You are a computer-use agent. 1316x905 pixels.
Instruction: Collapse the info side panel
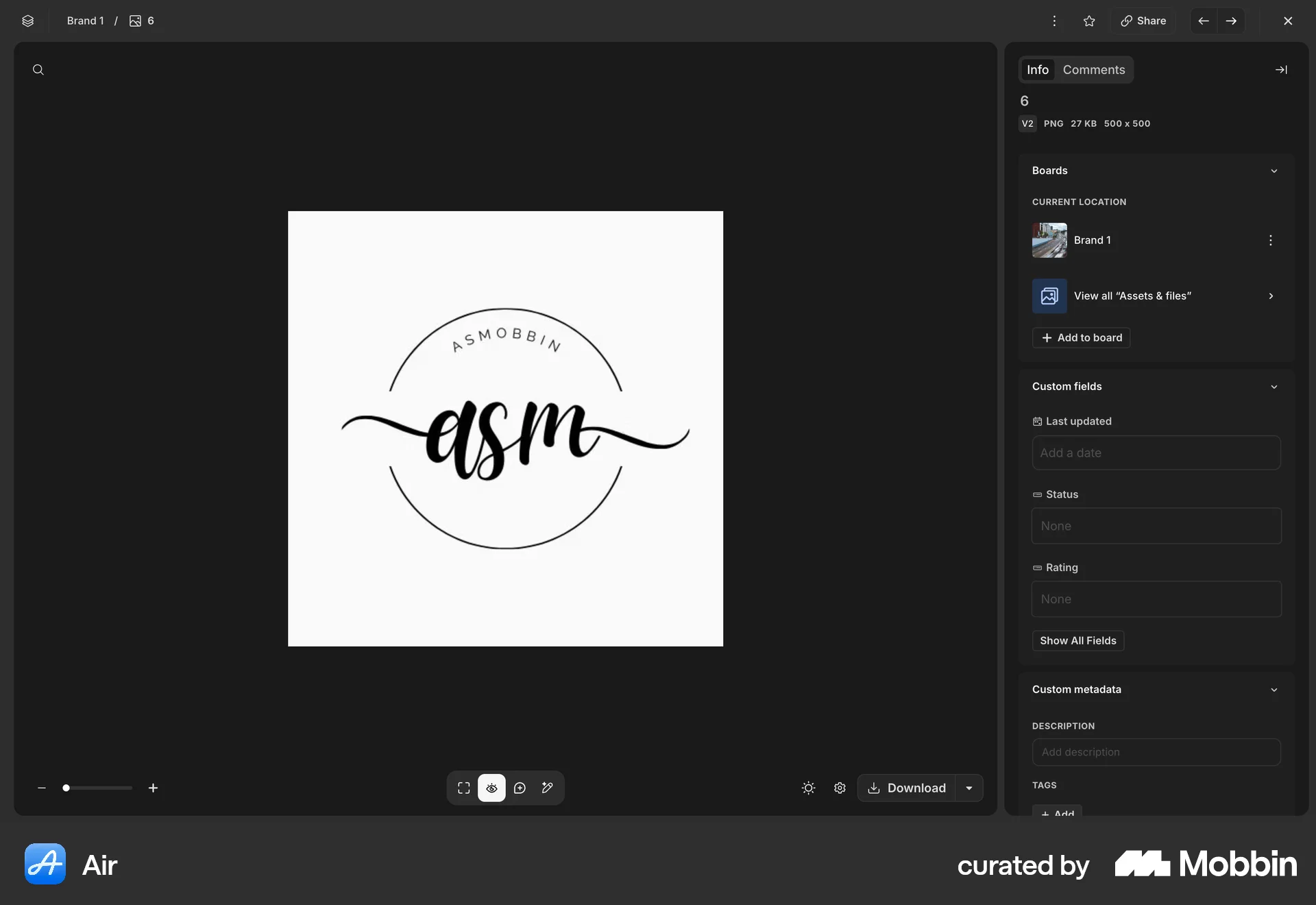(x=1281, y=69)
